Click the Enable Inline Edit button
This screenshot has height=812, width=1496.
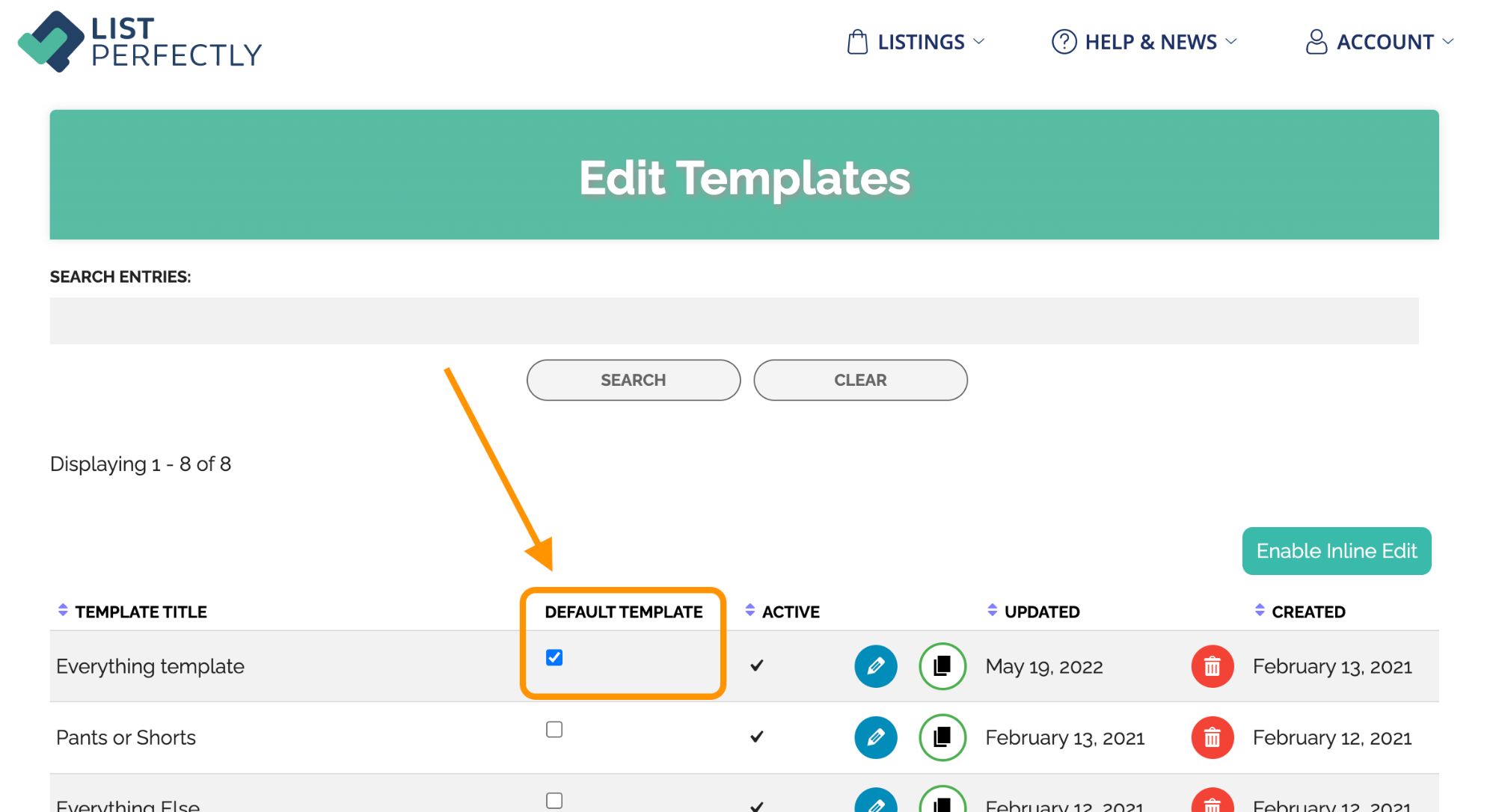(x=1336, y=551)
